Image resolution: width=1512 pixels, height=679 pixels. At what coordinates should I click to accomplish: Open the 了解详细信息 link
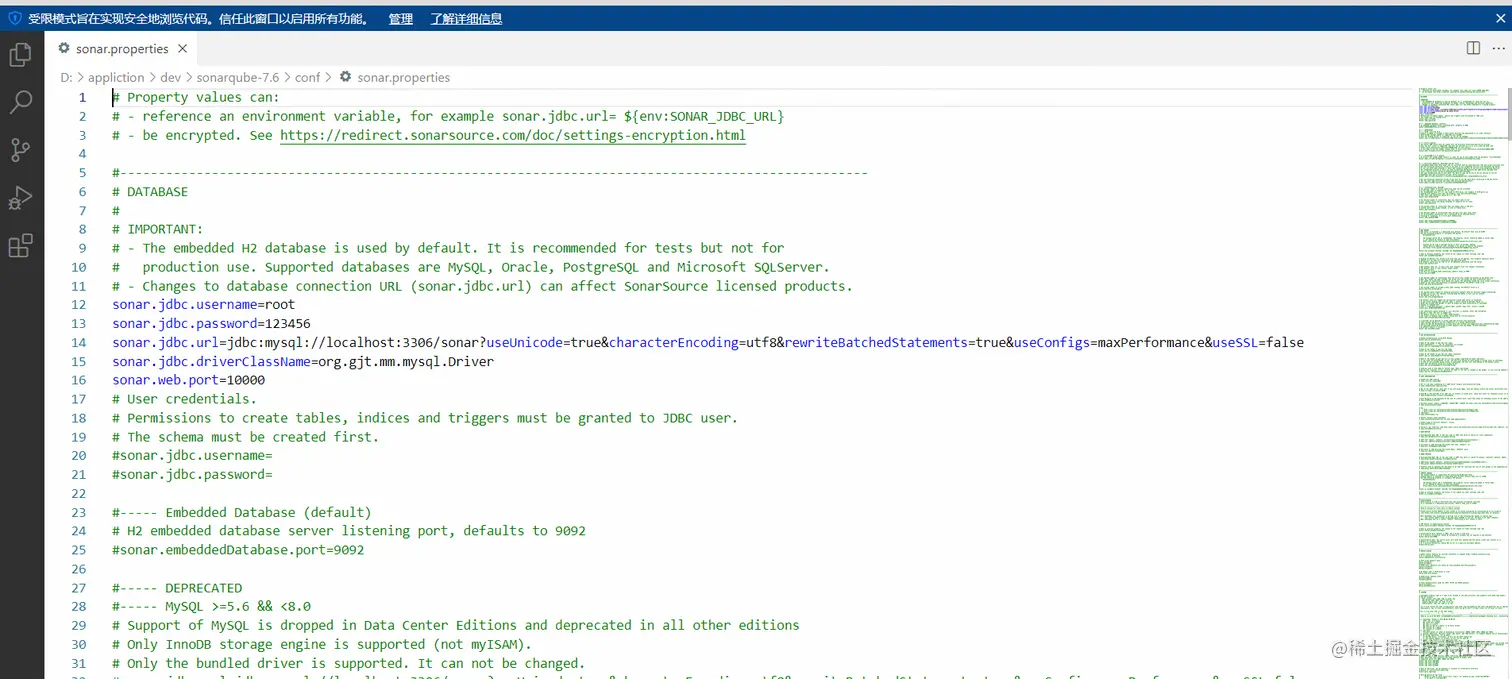pyautogui.click(x=466, y=18)
